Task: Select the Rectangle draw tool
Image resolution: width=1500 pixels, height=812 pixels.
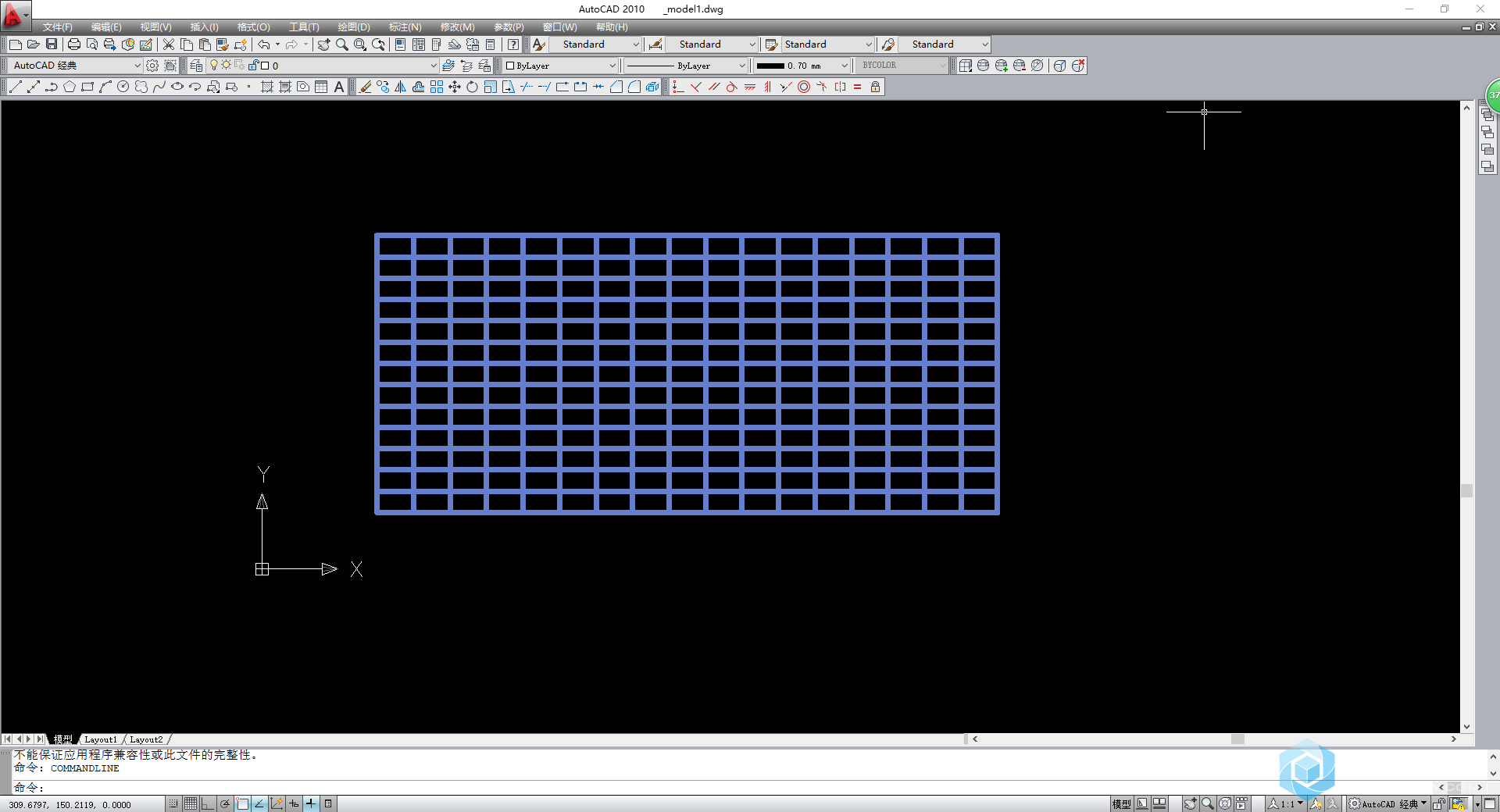Action: point(87,87)
